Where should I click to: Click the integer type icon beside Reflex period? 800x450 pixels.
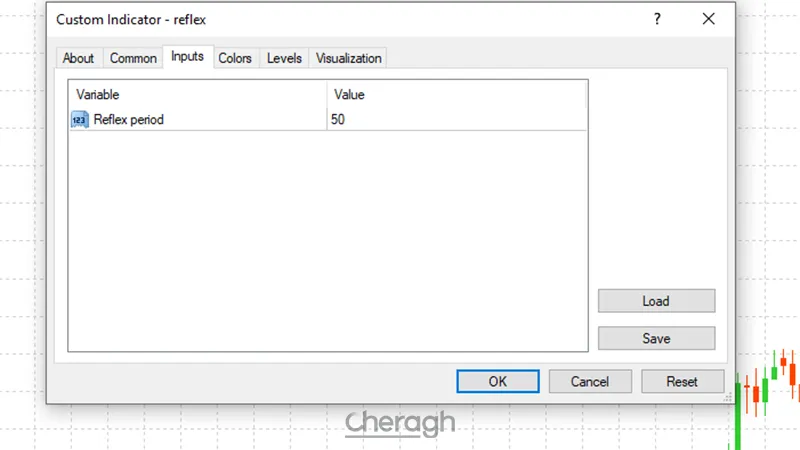tap(79, 120)
